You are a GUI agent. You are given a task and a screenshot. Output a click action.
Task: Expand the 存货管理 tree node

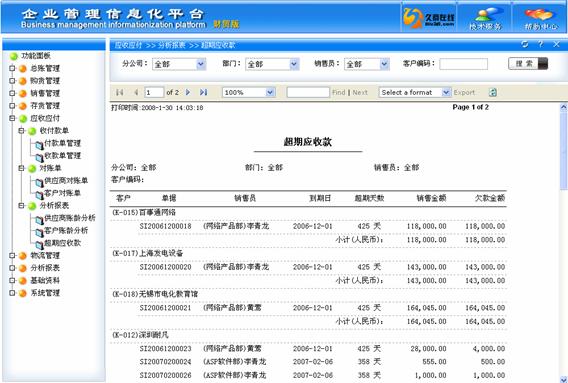point(12,105)
